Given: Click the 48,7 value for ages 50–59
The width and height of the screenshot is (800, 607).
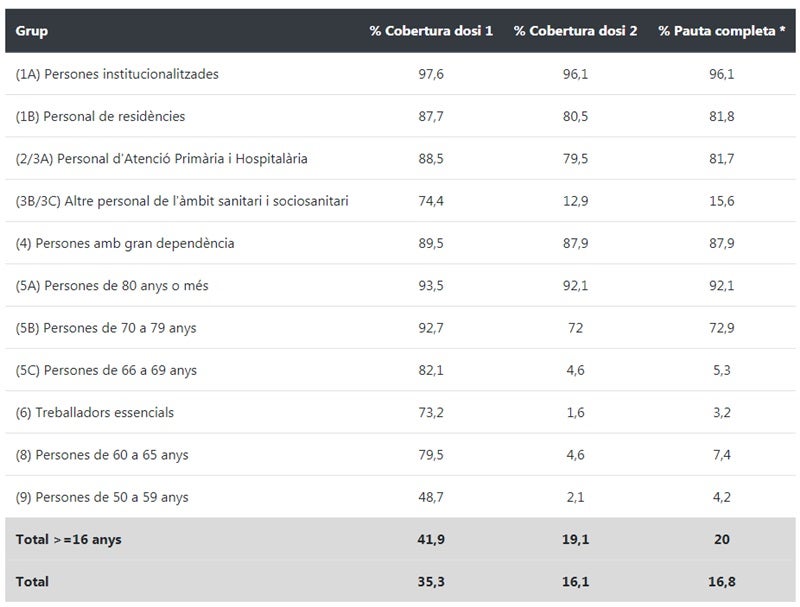Looking at the screenshot, I should 431,497.
